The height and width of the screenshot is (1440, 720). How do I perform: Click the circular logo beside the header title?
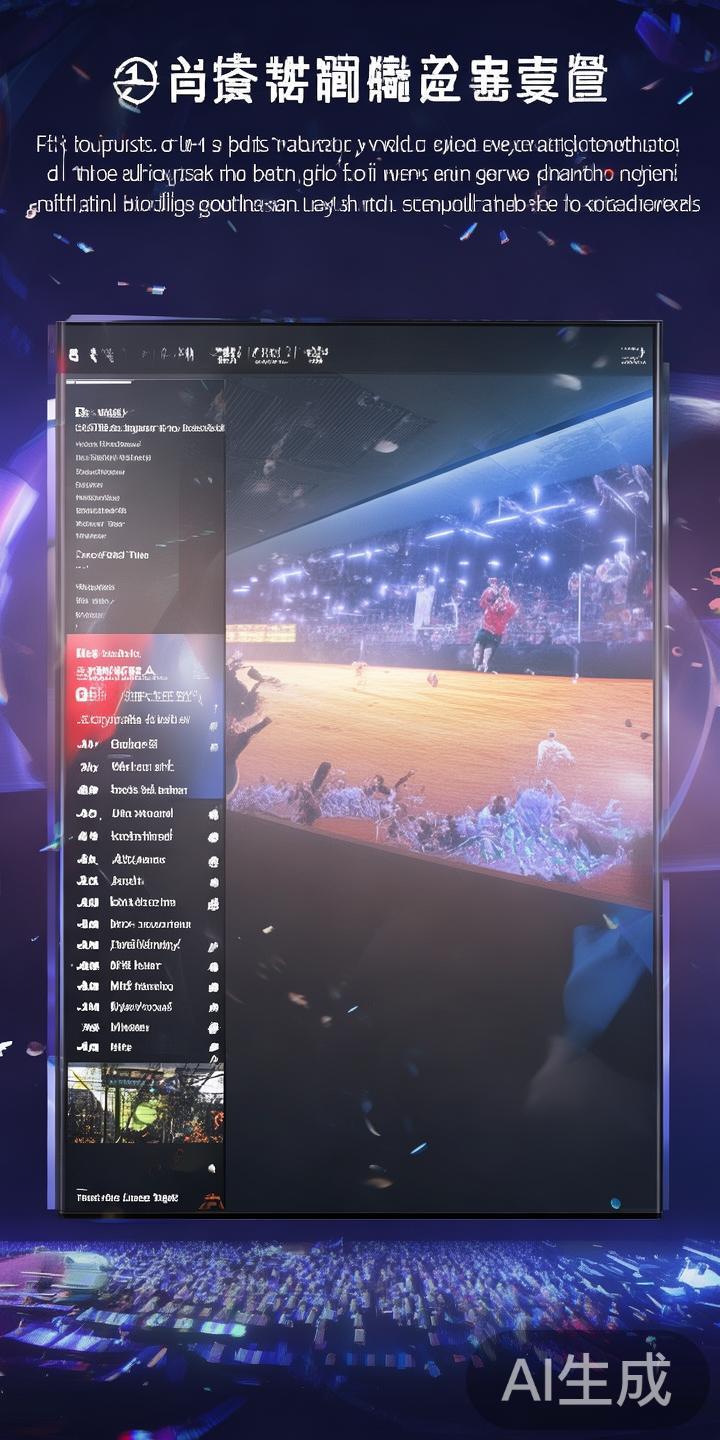click(136, 81)
